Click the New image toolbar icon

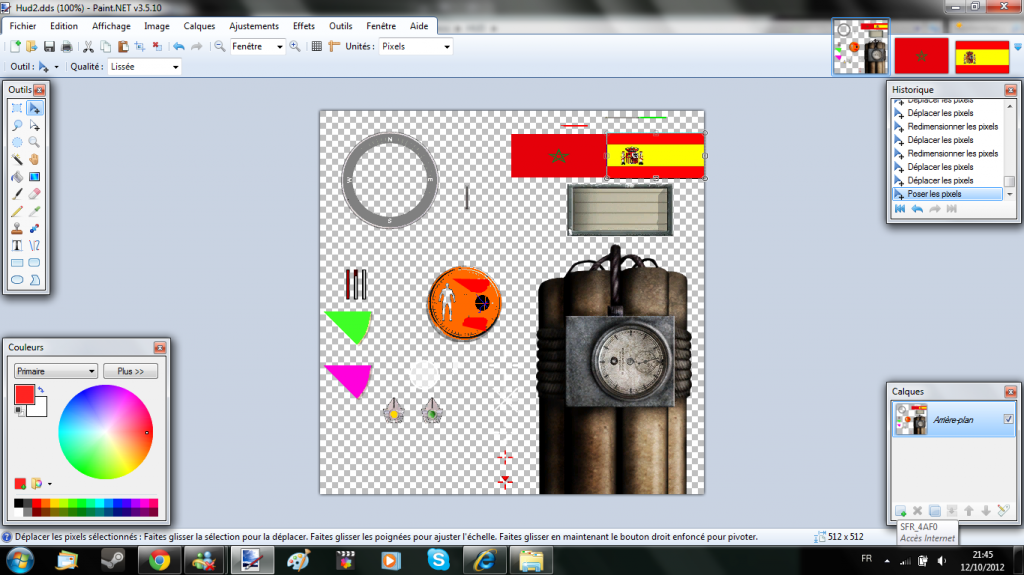tap(14, 46)
